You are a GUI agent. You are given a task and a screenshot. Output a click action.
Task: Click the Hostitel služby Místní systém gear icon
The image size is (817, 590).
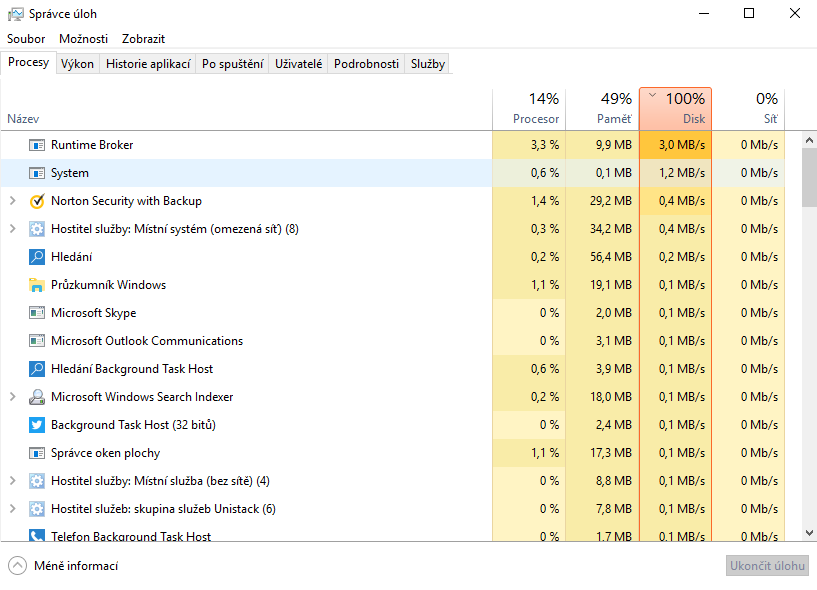coord(37,229)
